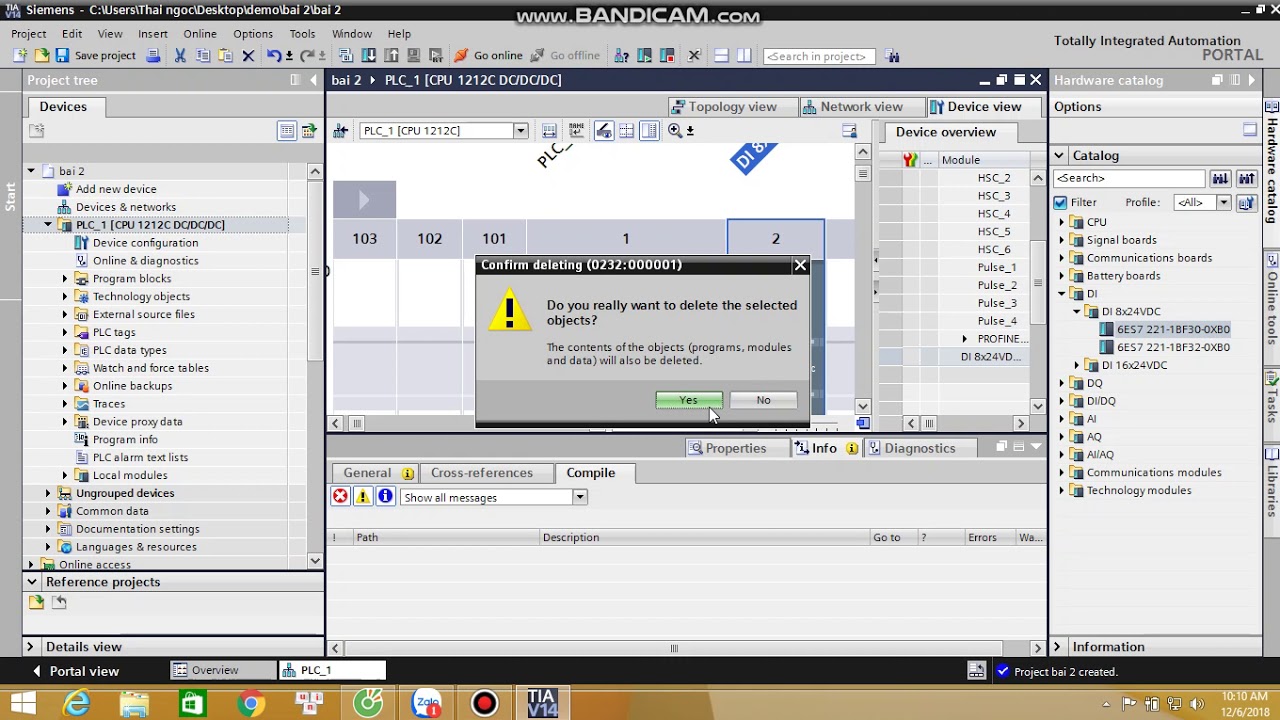Click the Go to network view icon

(341, 130)
